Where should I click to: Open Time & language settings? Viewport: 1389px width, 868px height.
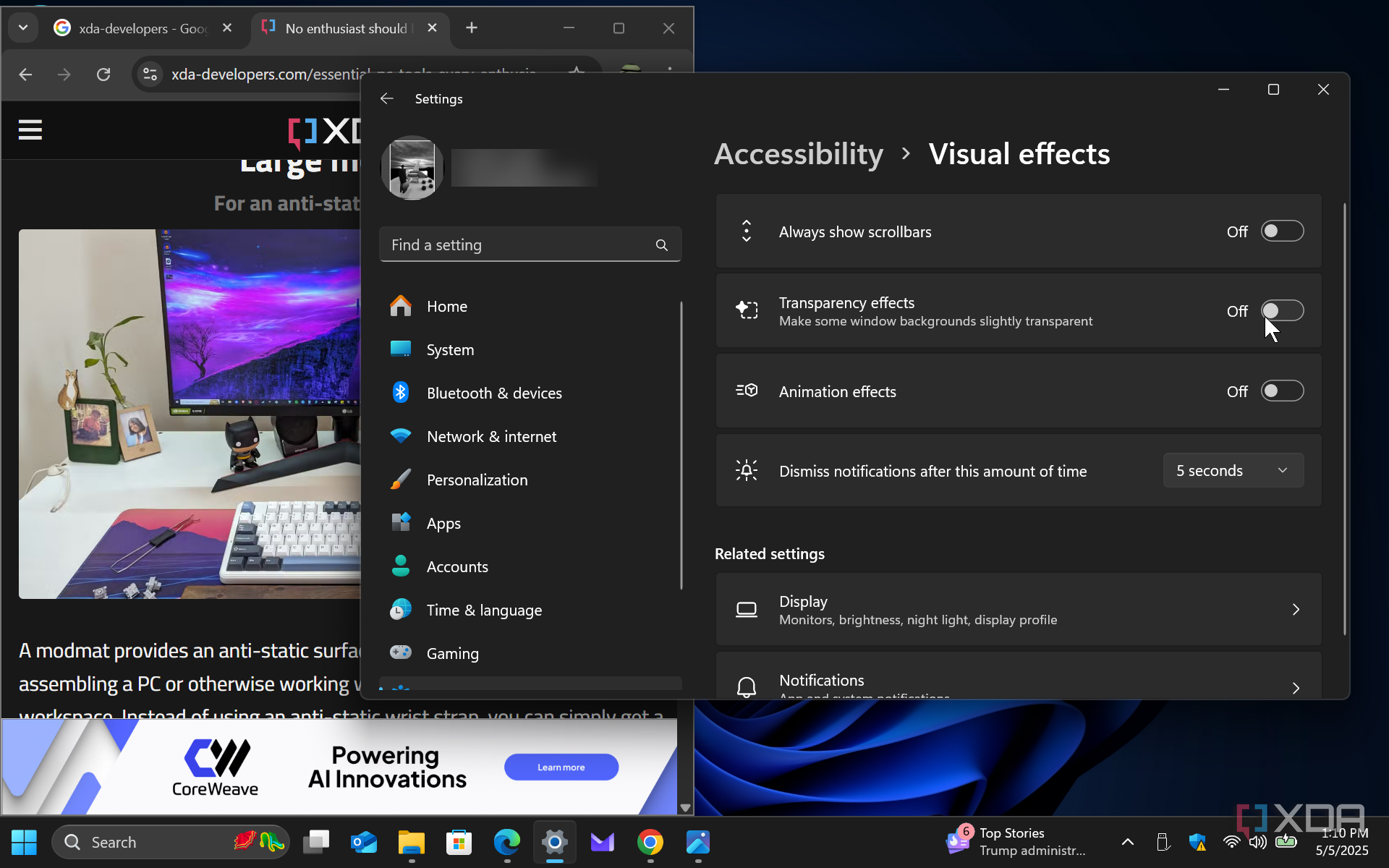[530, 610]
